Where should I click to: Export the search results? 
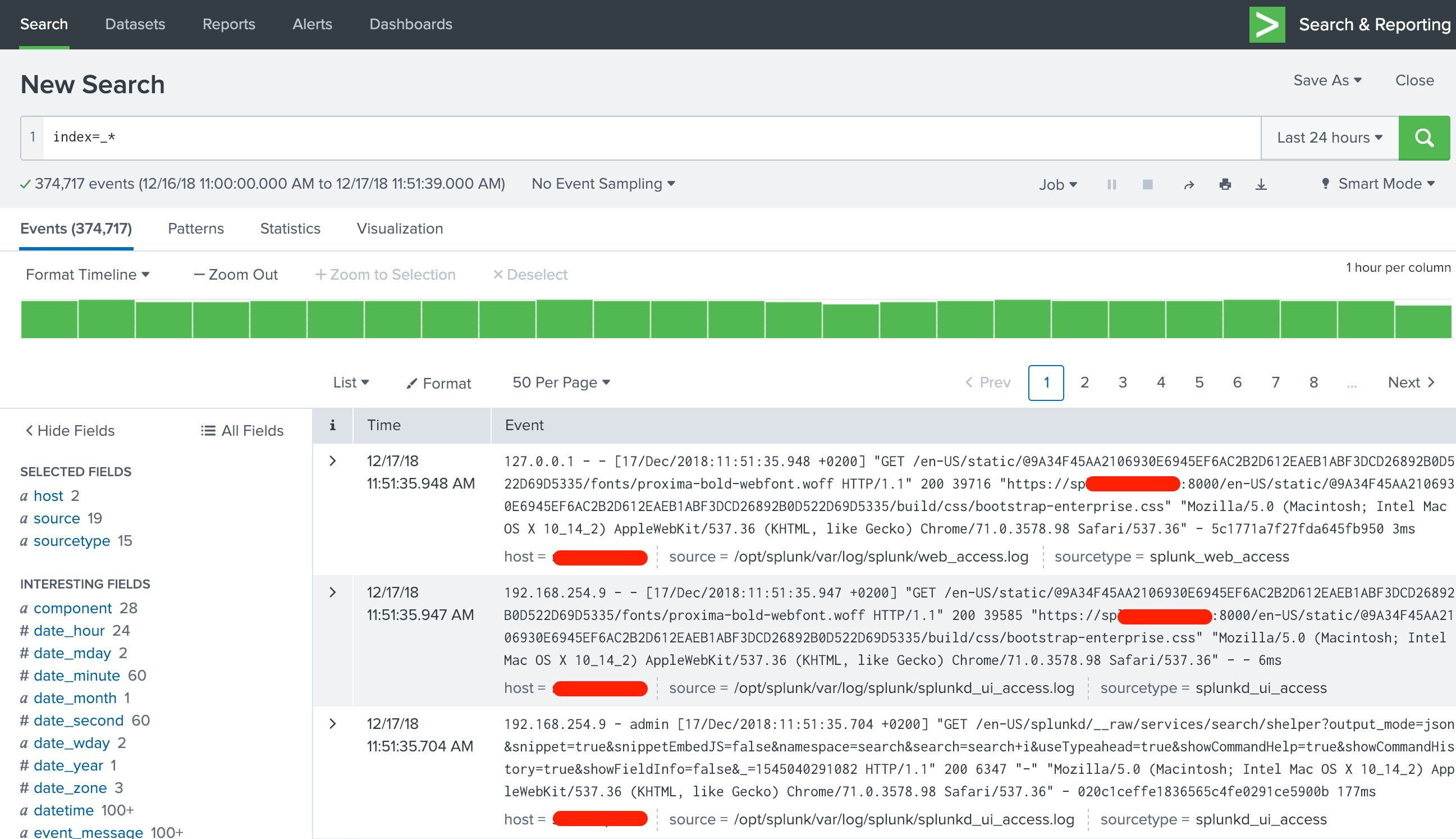click(1261, 184)
